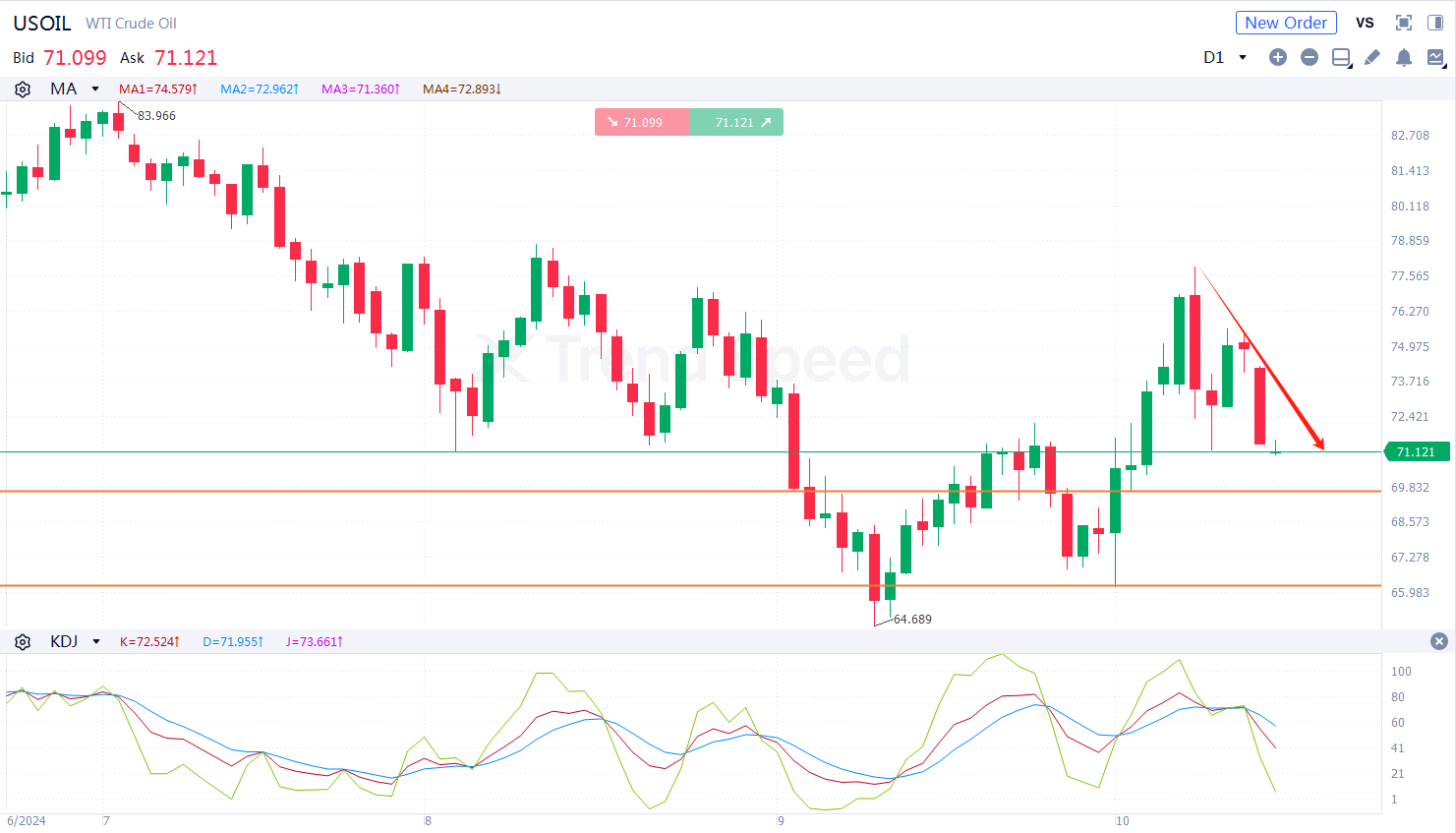The height and width of the screenshot is (833, 1456).
Task: Click the VS compare option
Action: click(1365, 23)
